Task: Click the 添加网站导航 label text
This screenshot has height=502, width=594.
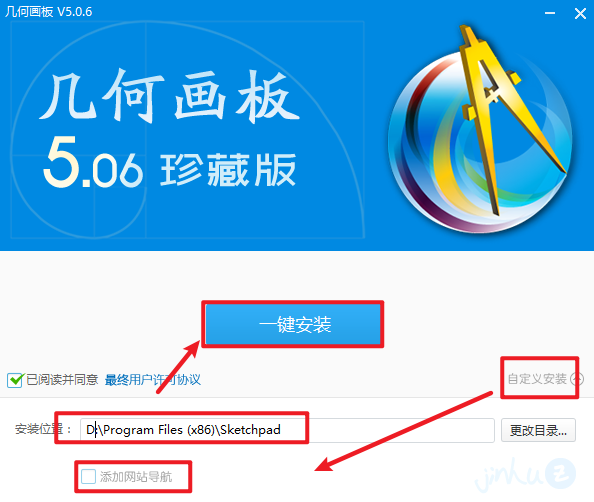Action: pyautogui.click(x=136, y=477)
